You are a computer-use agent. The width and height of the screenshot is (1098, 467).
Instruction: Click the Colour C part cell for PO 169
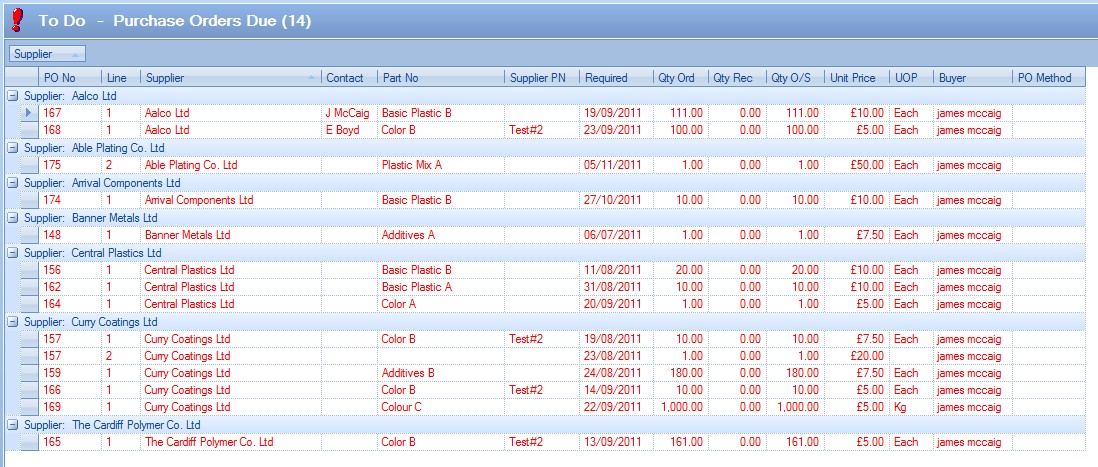(x=440, y=407)
